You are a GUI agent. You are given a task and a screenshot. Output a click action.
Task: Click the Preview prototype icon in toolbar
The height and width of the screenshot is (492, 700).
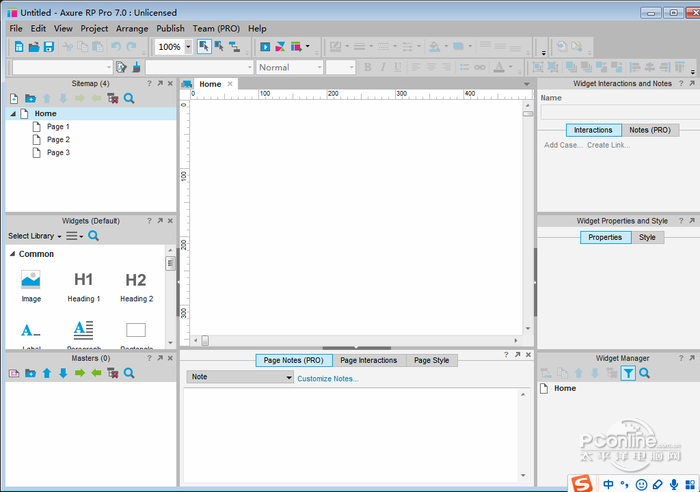pos(265,47)
